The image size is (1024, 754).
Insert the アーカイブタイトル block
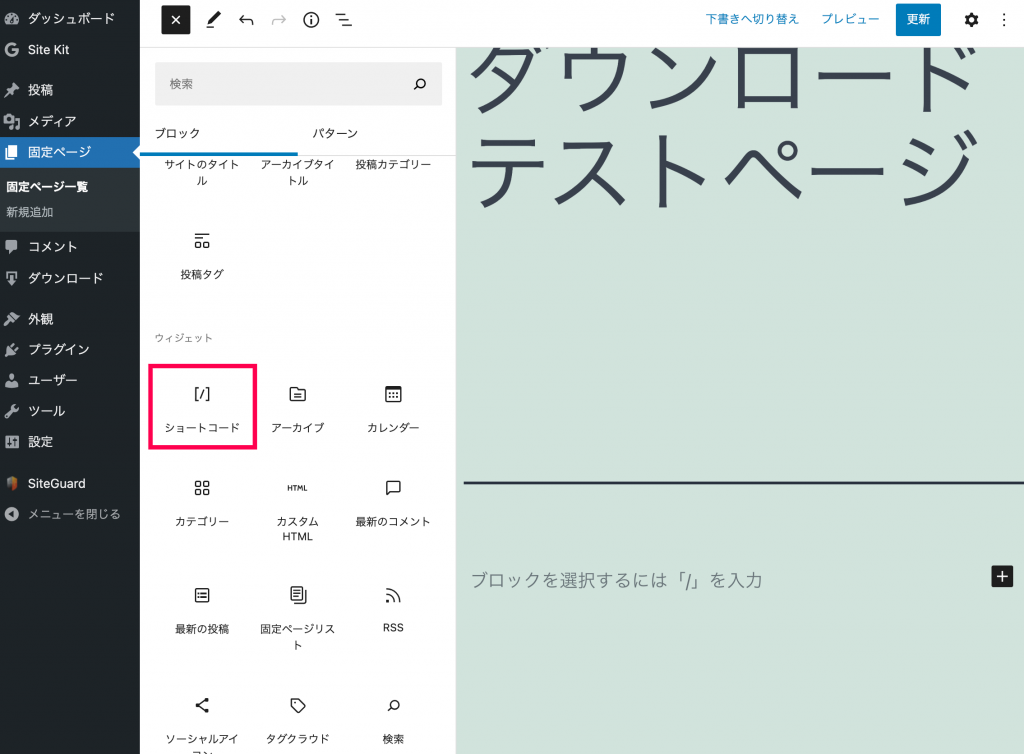(x=297, y=172)
